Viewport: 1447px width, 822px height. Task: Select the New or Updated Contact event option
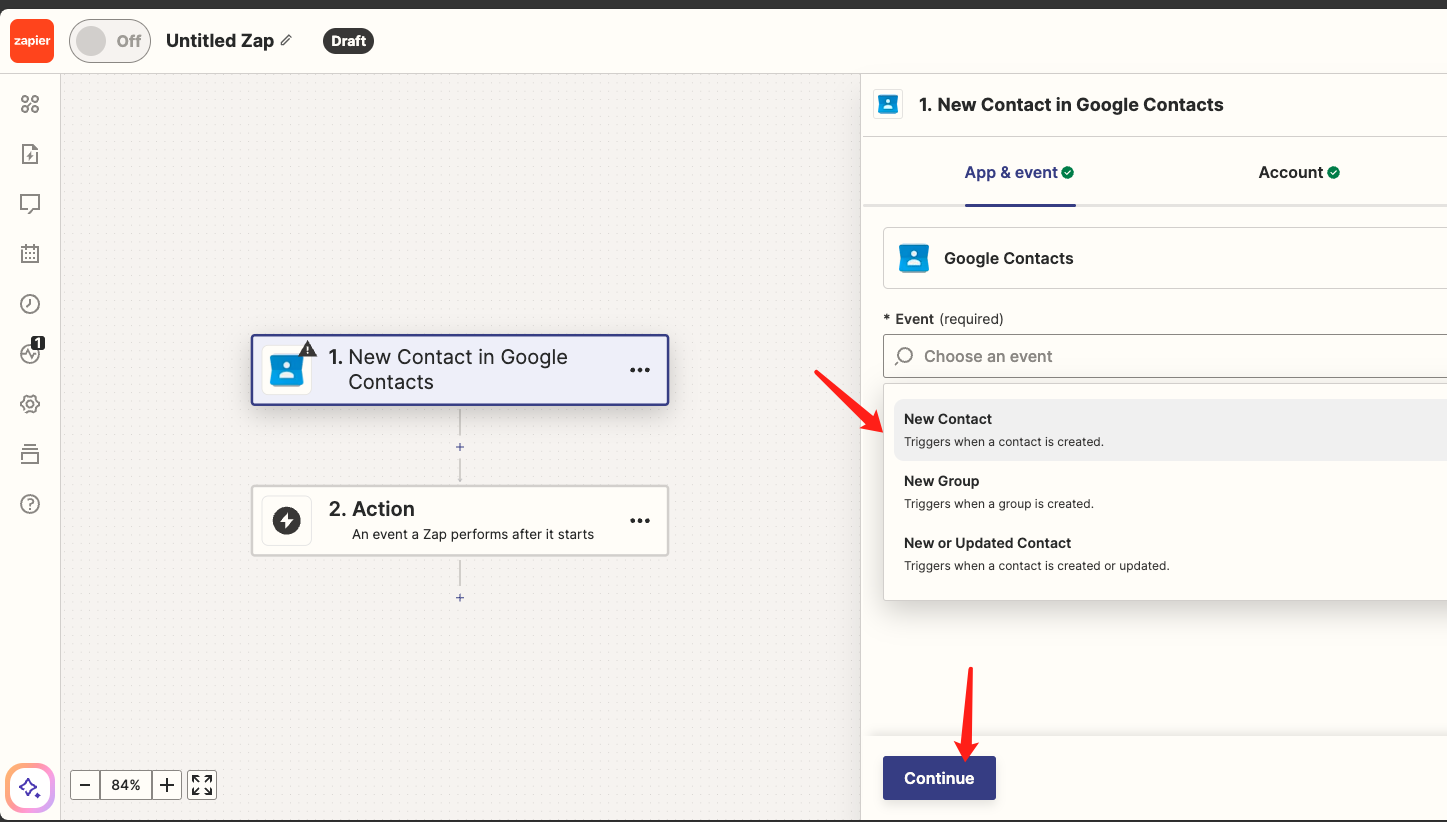(x=1170, y=554)
